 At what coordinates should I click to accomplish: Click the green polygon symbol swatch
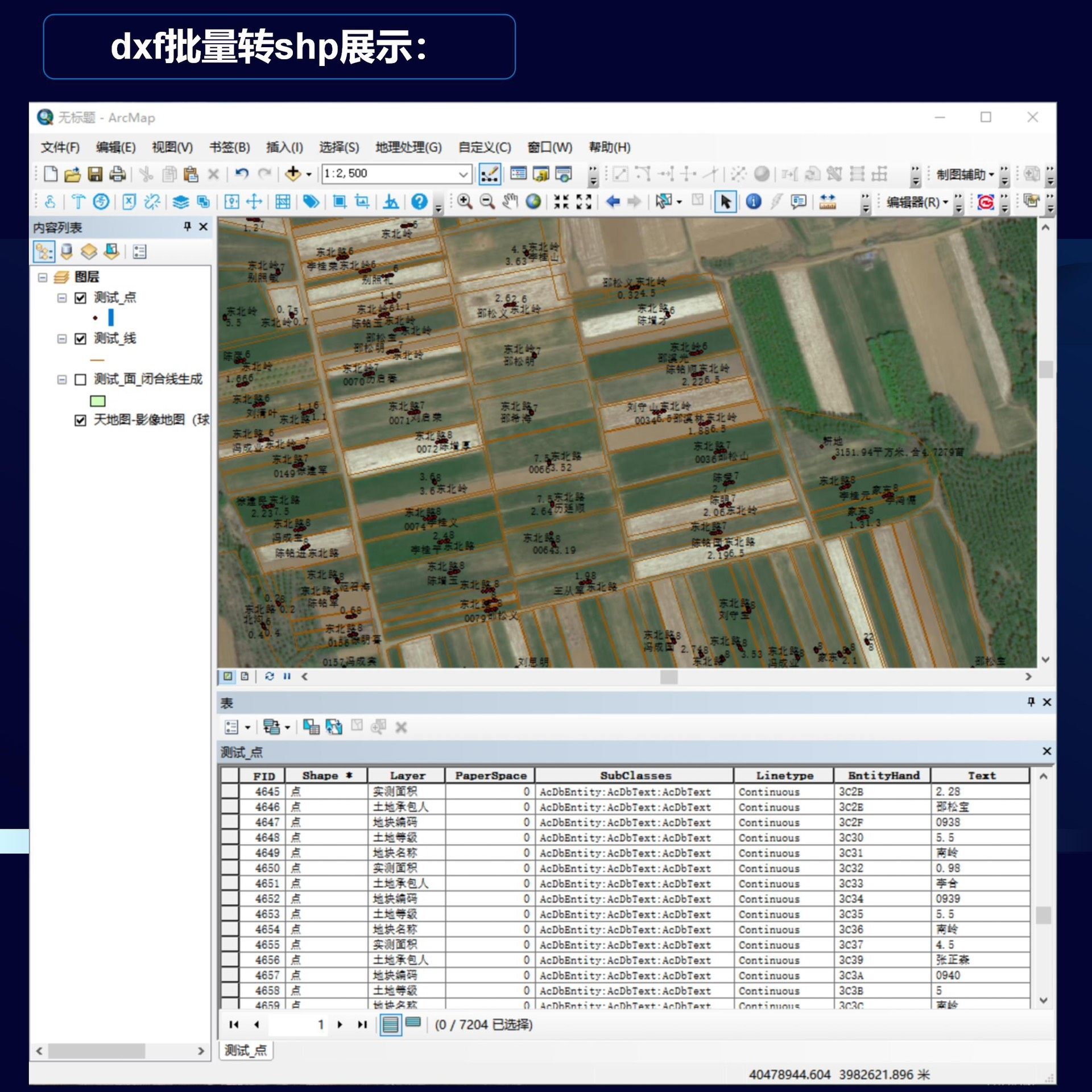(x=98, y=401)
